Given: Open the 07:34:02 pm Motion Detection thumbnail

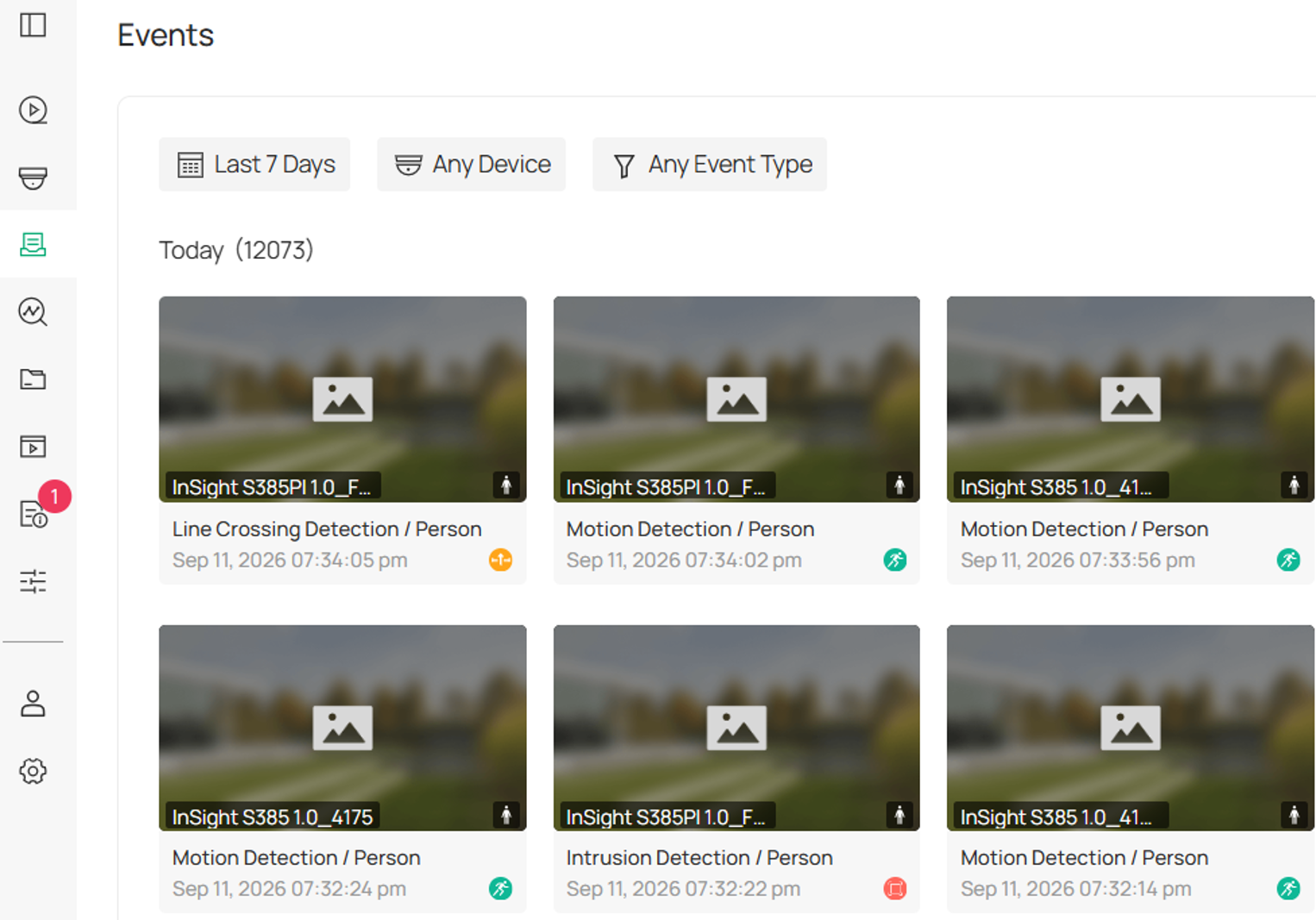Looking at the screenshot, I should point(736,399).
